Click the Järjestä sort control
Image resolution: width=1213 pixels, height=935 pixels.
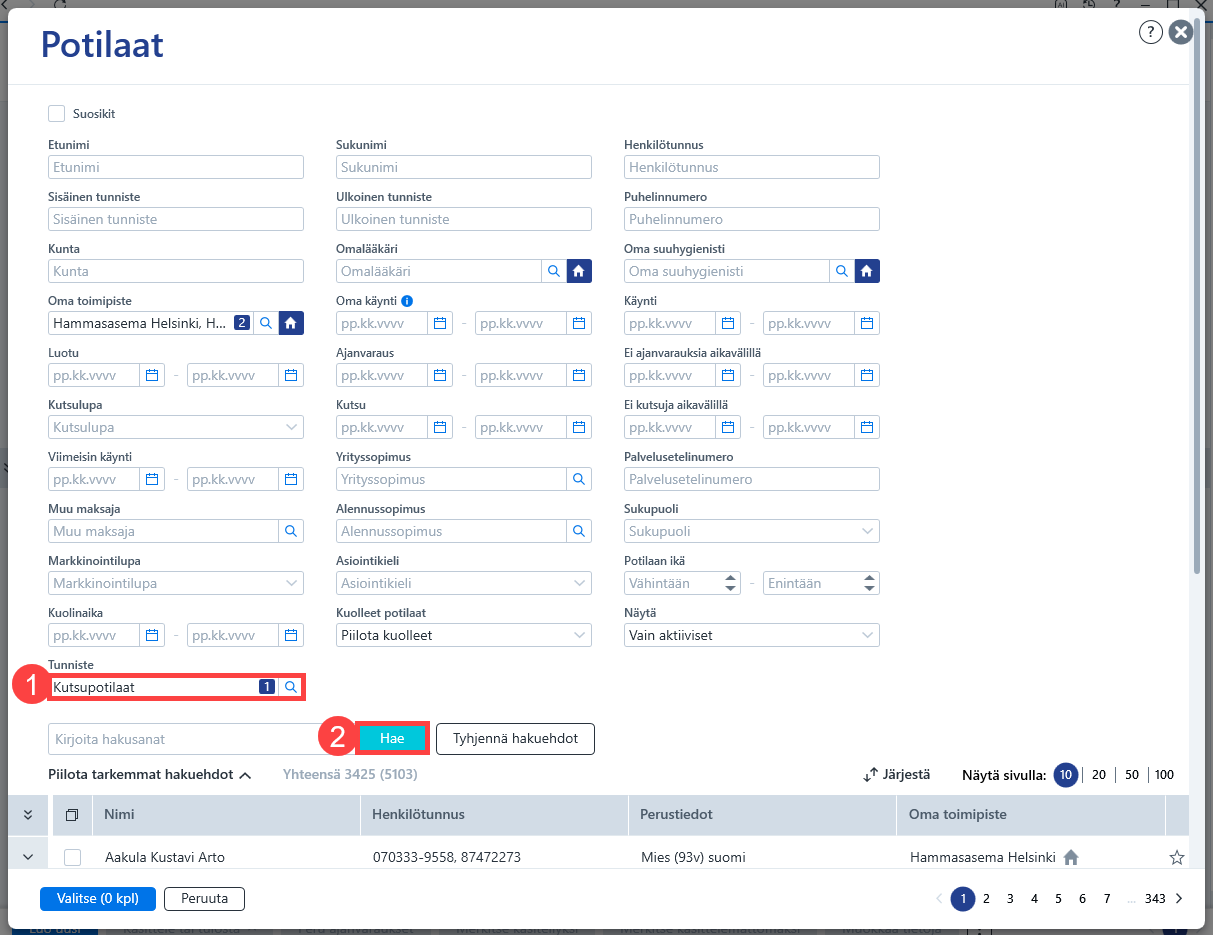(x=897, y=774)
